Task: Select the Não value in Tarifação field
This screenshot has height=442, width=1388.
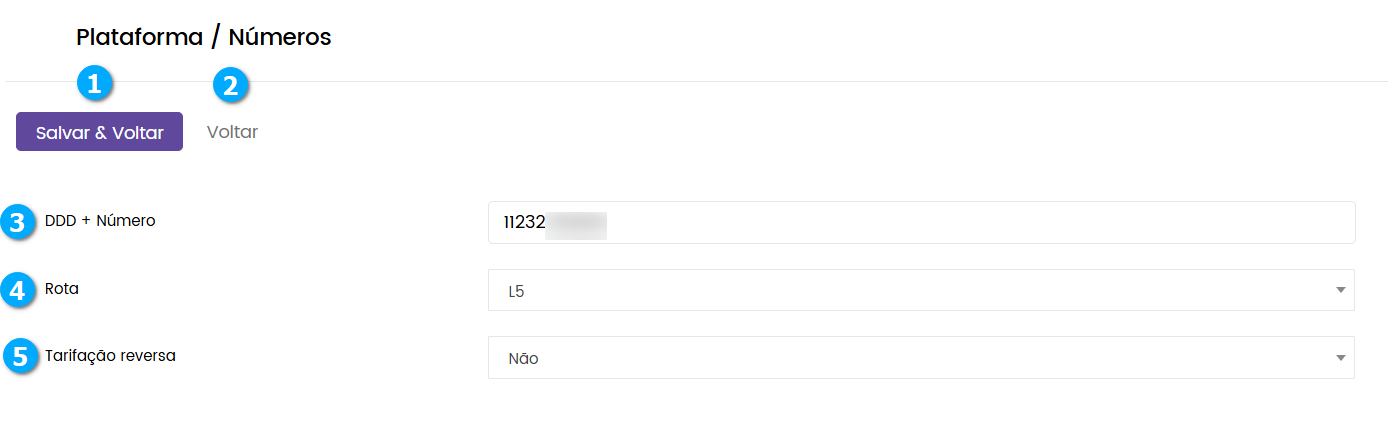Action: pos(523,358)
